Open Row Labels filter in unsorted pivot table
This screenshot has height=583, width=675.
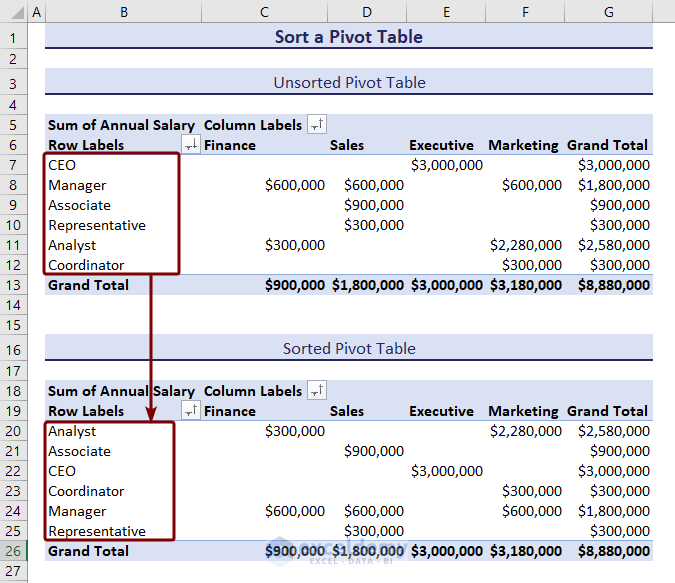(x=190, y=145)
